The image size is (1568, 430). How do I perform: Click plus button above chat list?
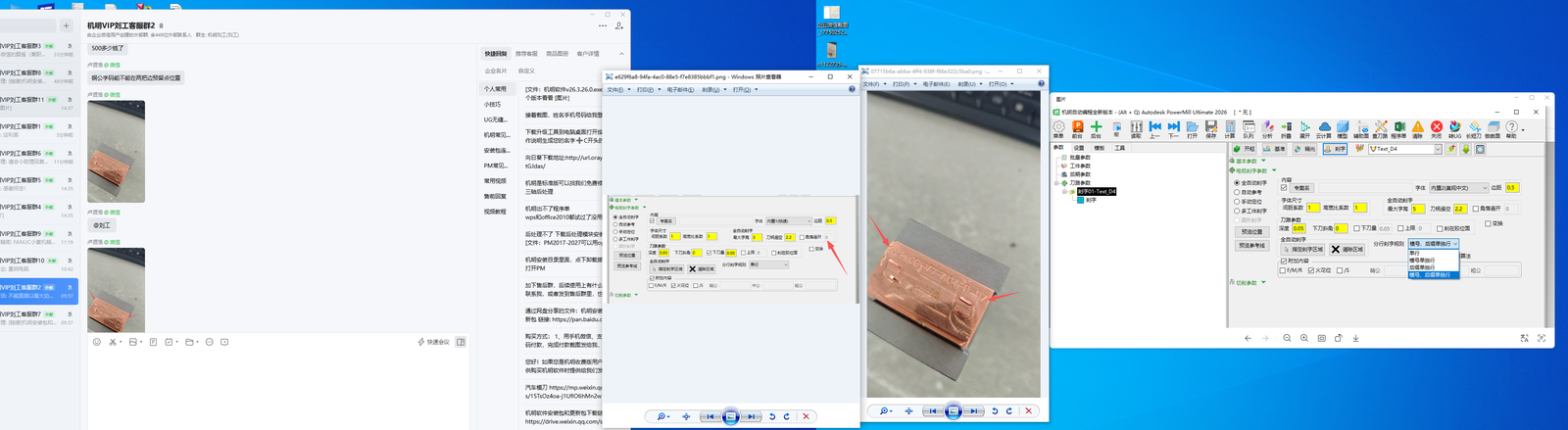point(66,26)
